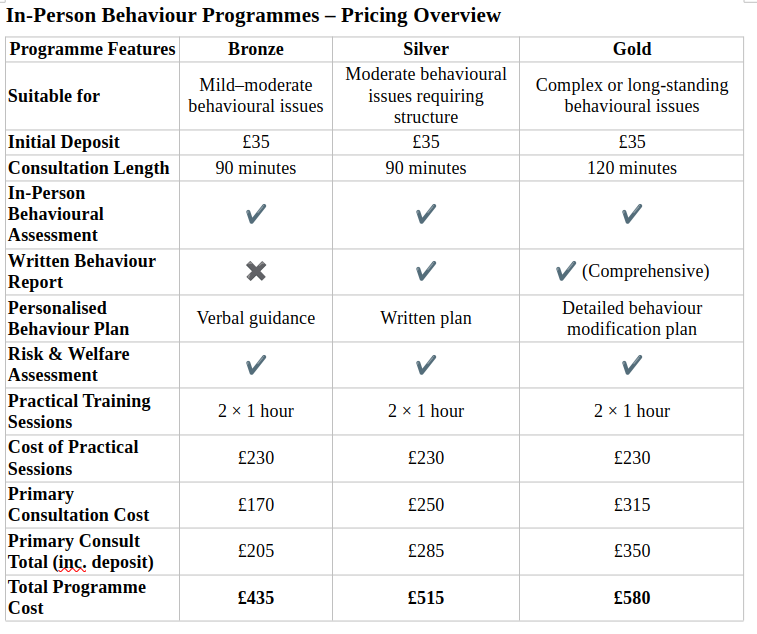757x634 pixels.
Task: Click the Gold Comprehensive report checkmark
Action: tap(565, 271)
